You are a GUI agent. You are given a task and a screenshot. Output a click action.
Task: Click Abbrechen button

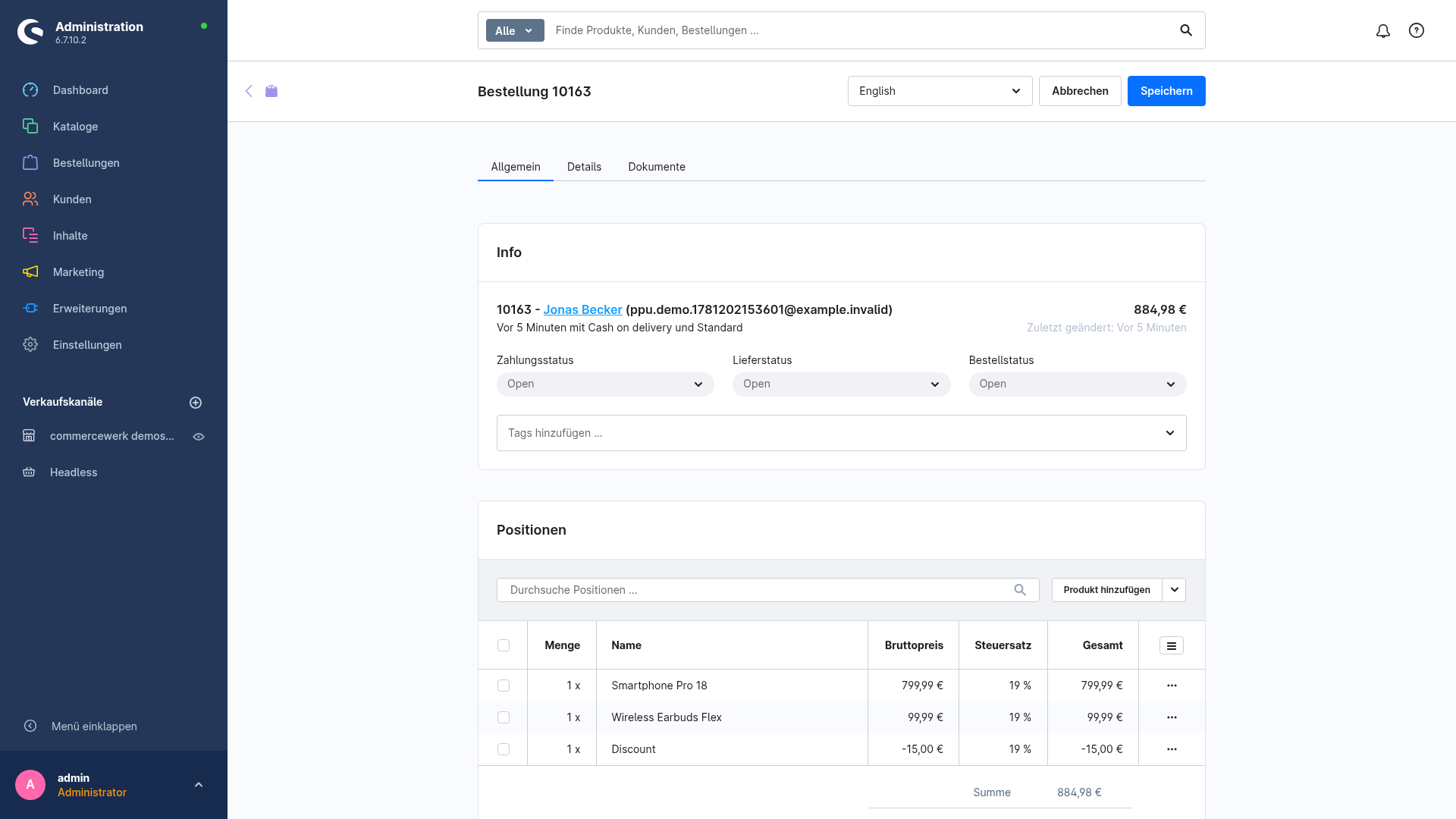tap(1080, 91)
